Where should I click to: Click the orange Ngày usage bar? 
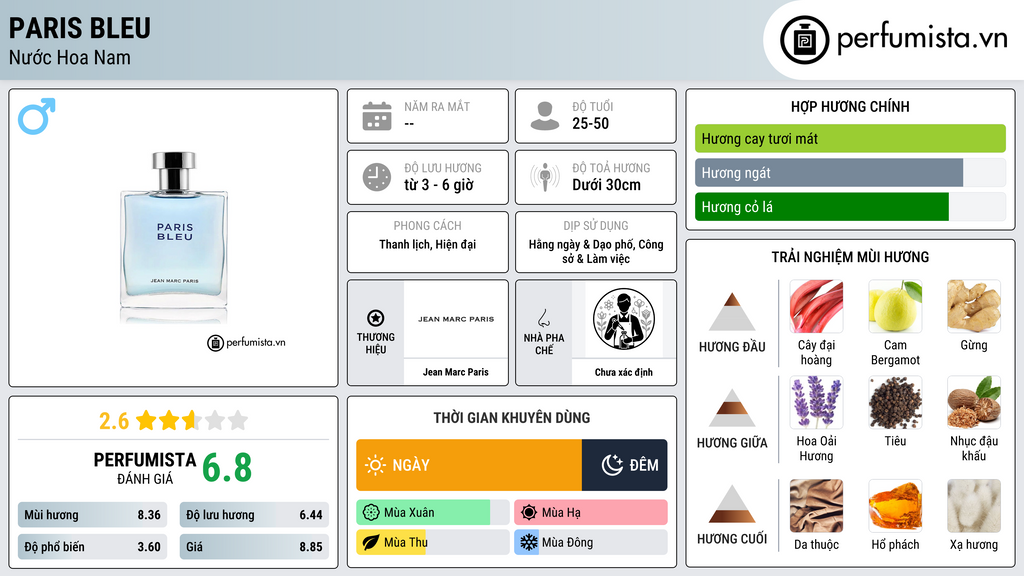(469, 465)
